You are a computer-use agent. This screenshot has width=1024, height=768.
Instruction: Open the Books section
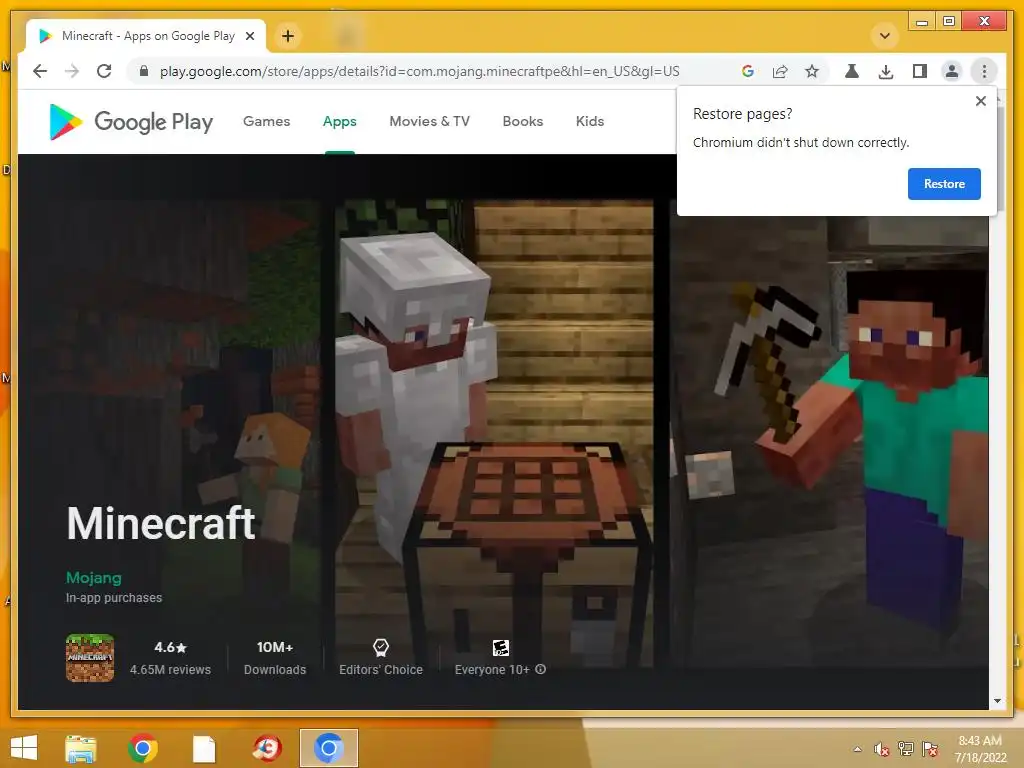522,121
